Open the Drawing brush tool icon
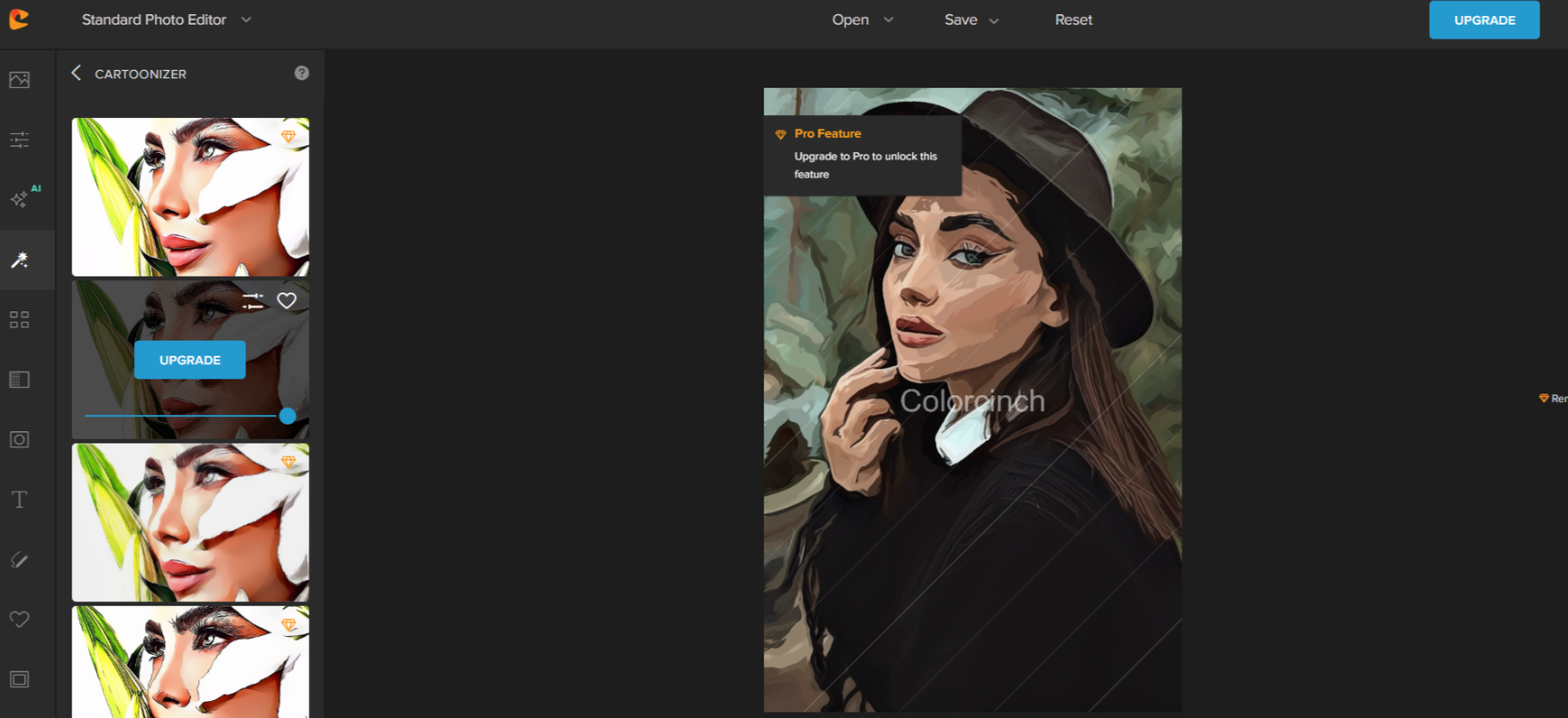This screenshot has height=718, width=1568. [x=19, y=559]
